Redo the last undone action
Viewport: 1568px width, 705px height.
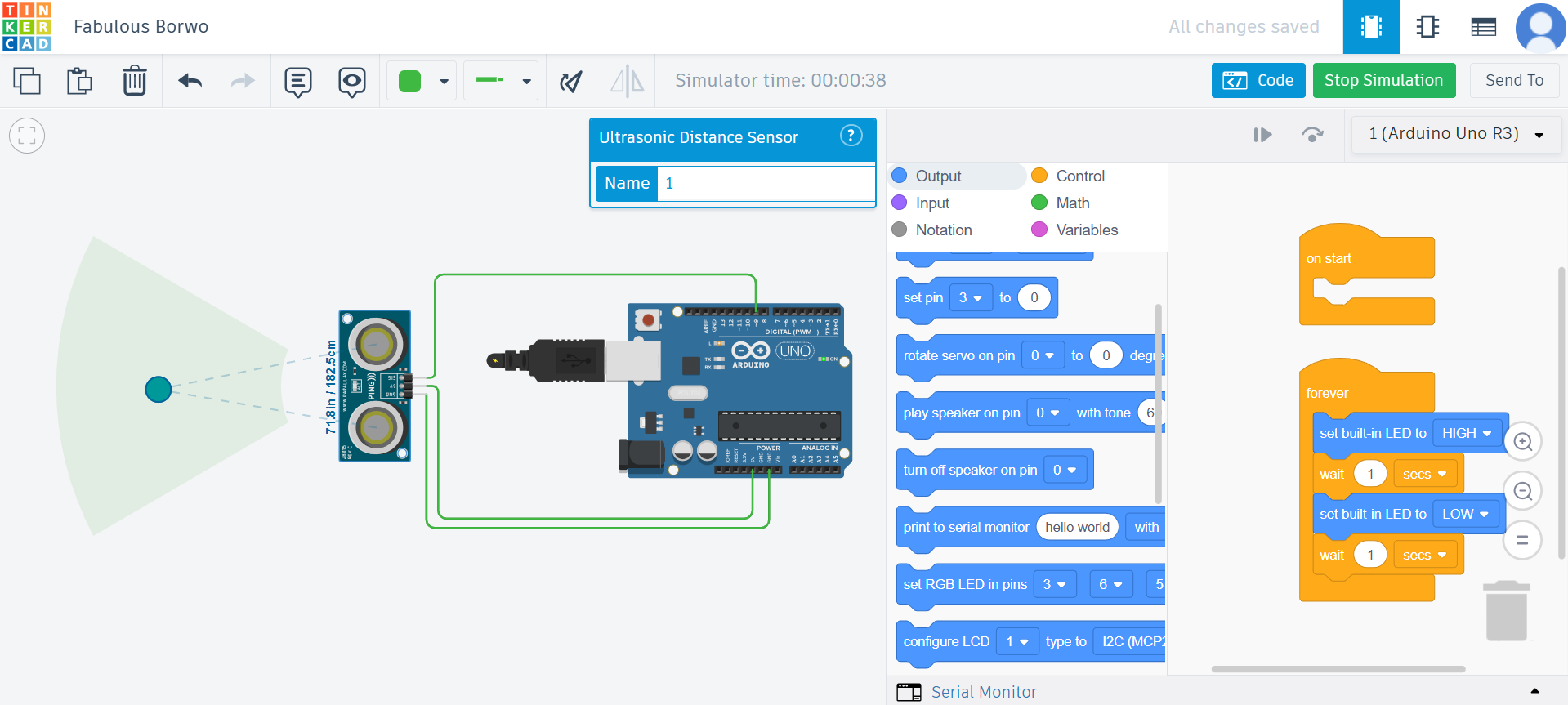[x=243, y=81]
